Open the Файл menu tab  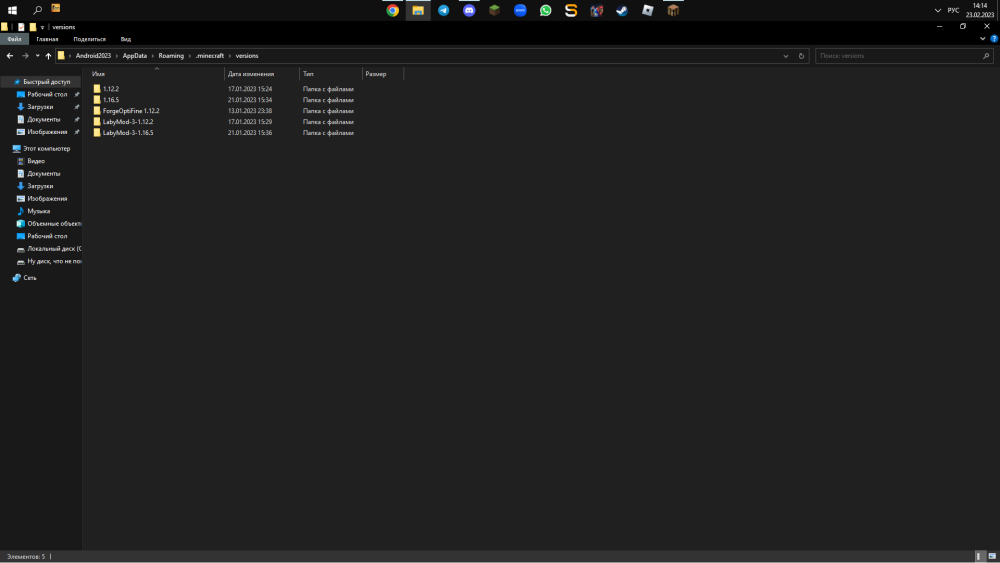click(x=14, y=40)
